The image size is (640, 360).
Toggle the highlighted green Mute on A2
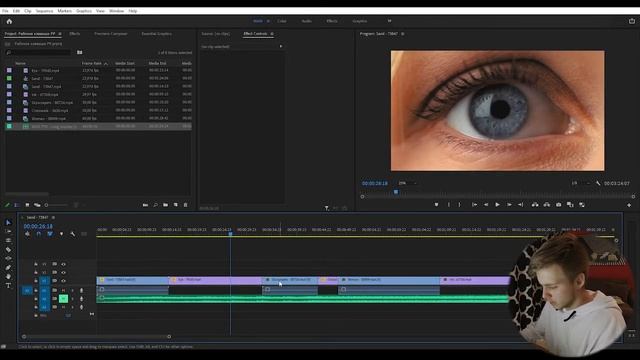(x=63, y=299)
